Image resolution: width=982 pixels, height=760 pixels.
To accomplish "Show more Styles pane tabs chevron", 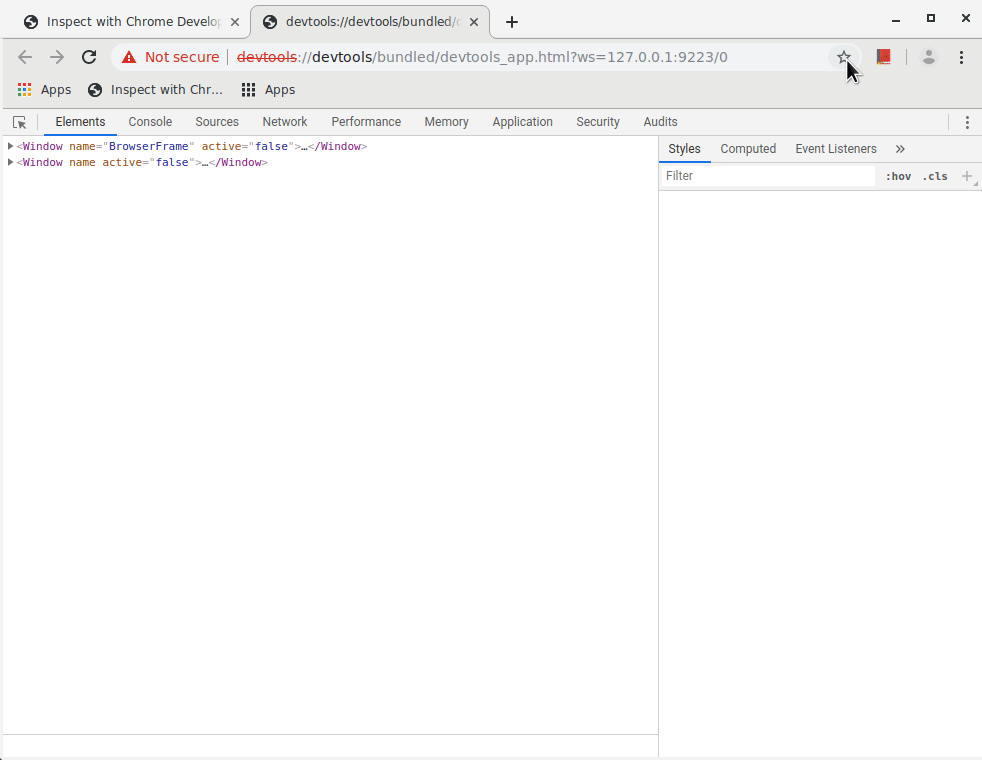I will (900, 149).
